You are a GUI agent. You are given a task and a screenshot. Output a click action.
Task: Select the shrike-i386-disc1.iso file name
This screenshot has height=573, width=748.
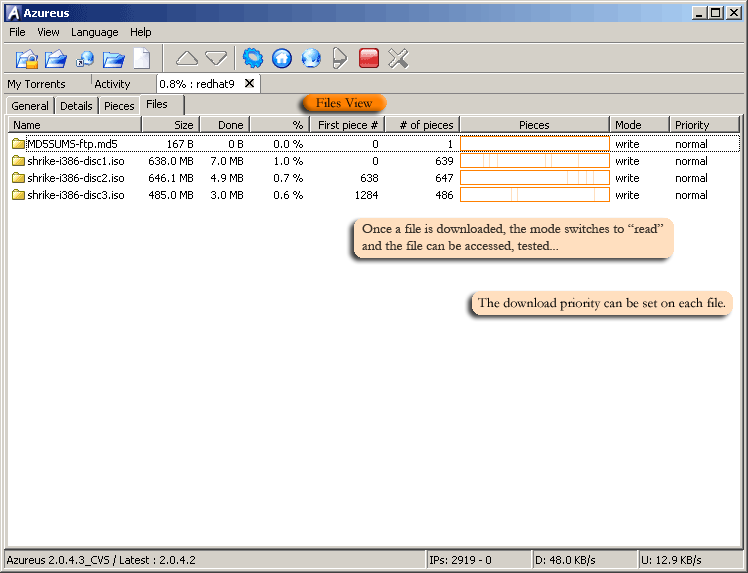click(x=76, y=161)
